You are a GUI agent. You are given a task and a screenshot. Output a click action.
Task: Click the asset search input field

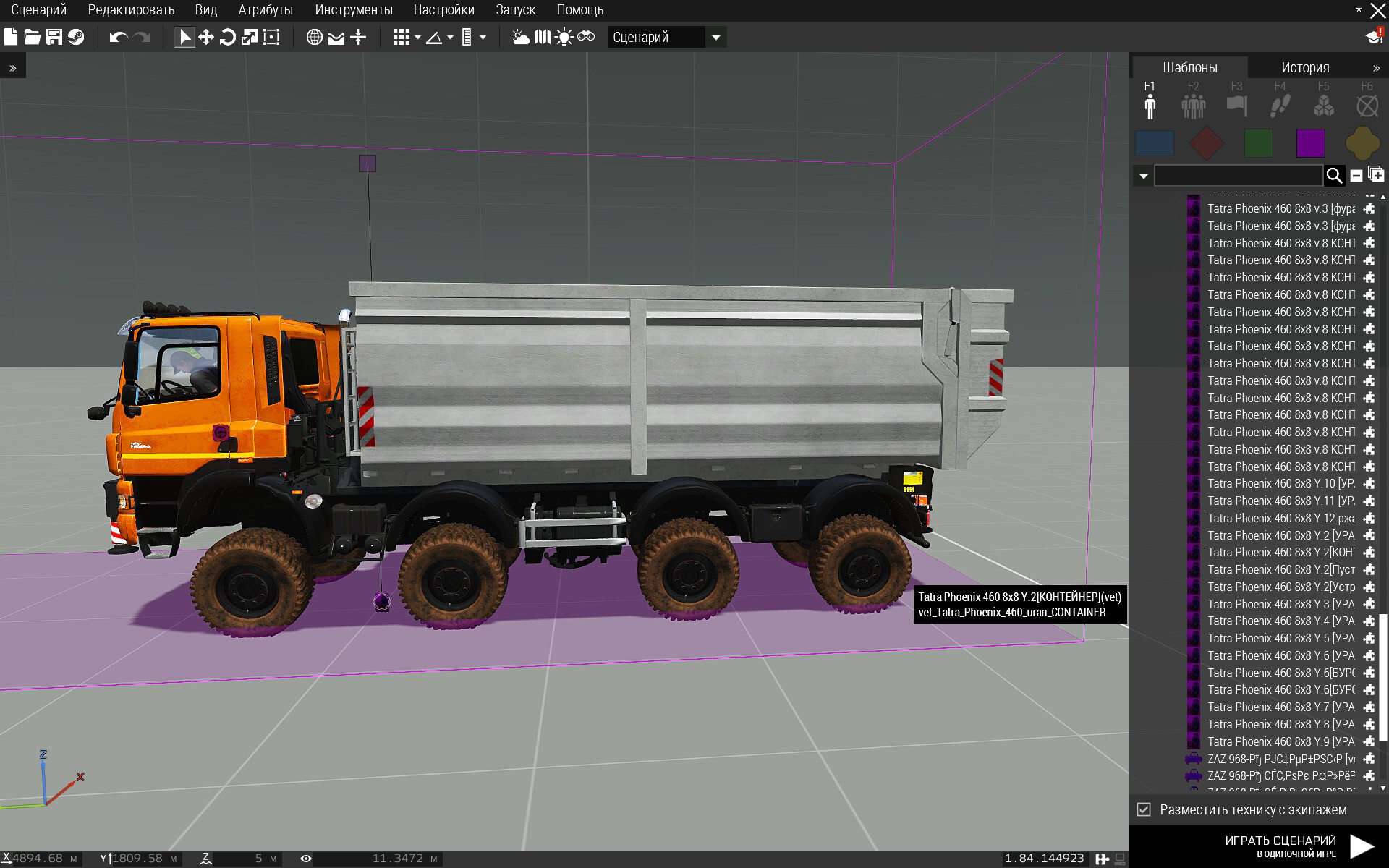point(1238,175)
